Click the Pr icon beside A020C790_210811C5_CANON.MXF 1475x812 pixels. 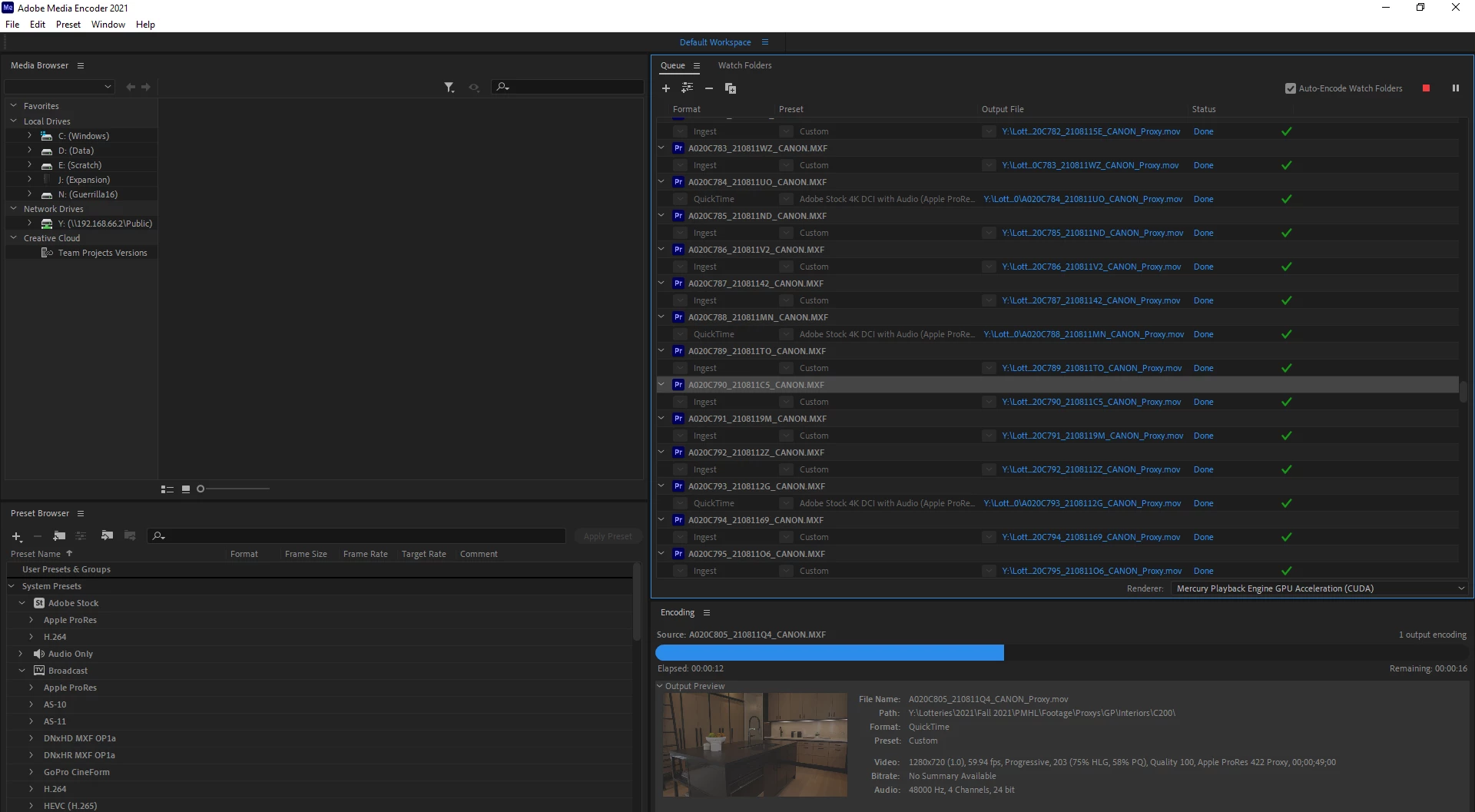[678, 385]
